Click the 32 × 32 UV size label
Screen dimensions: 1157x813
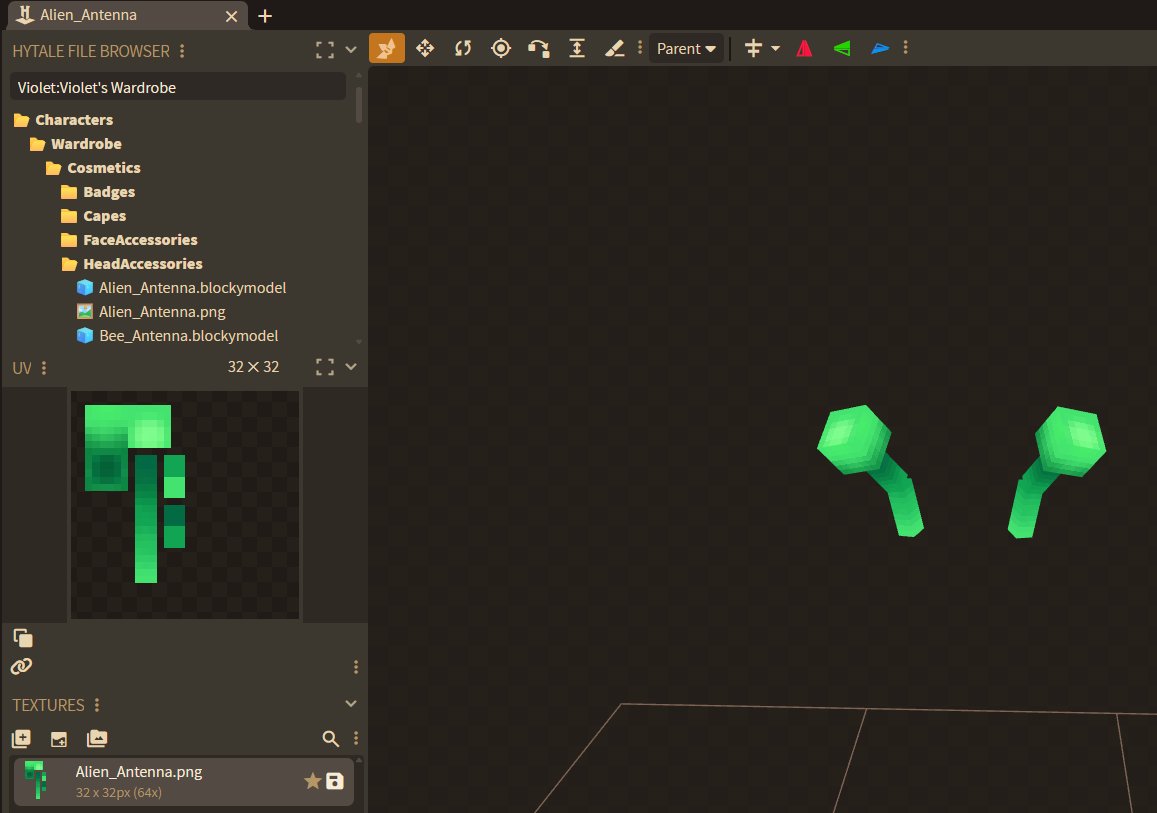tap(253, 367)
